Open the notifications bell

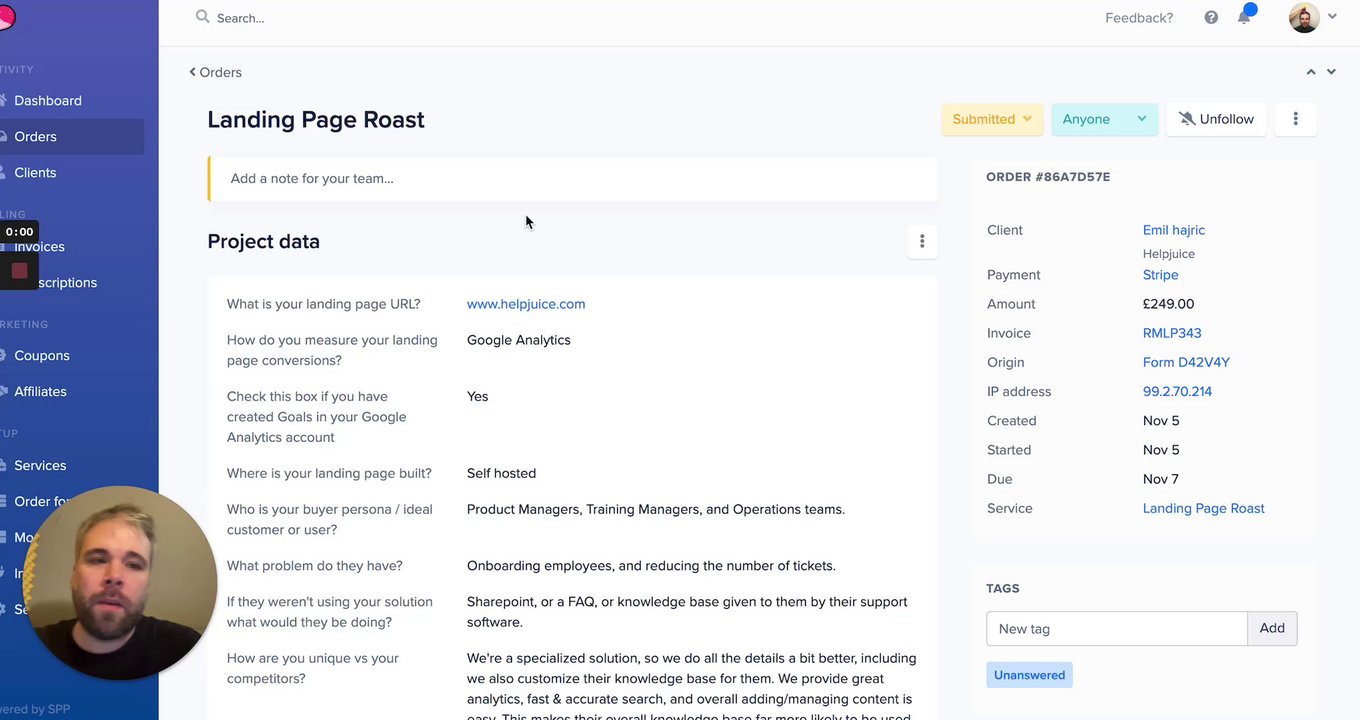(1244, 18)
